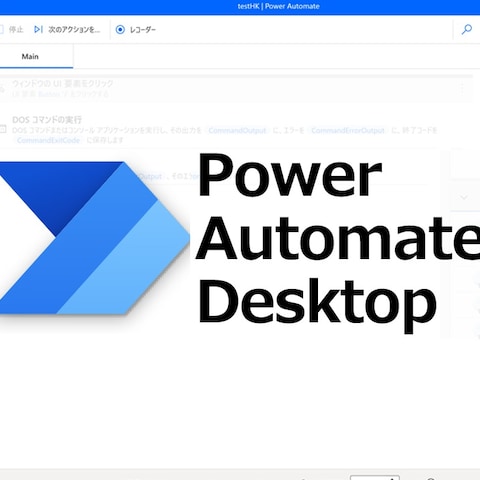The width and height of the screenshot is (480, 480).
Task: Click the CommandExitCode variable chip
Action: pos(48,140)
